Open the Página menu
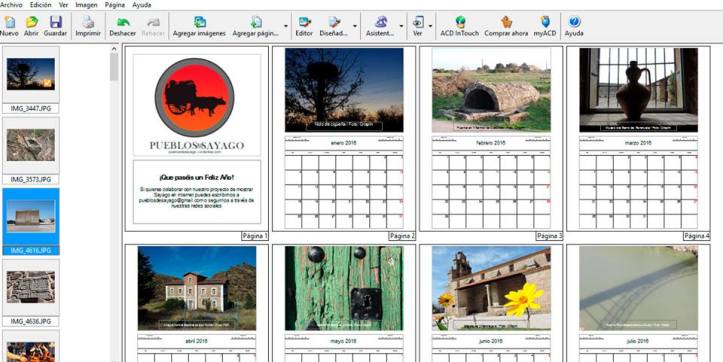Viewport: 723px width, 362px height. coord(115,5)
